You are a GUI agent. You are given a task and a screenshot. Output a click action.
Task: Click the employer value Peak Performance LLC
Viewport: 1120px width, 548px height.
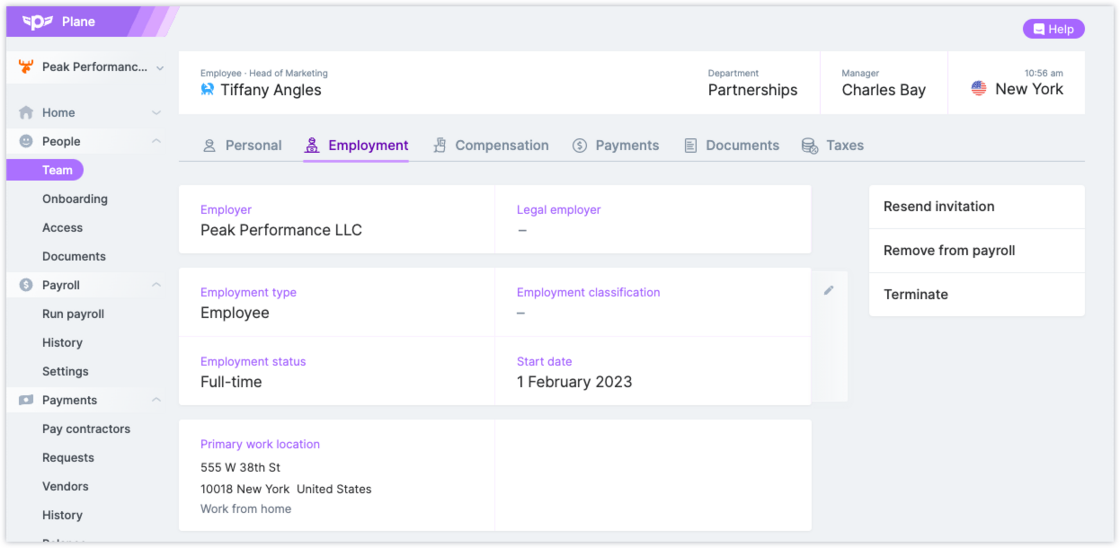pyautogui.click(x=281, y=231)
